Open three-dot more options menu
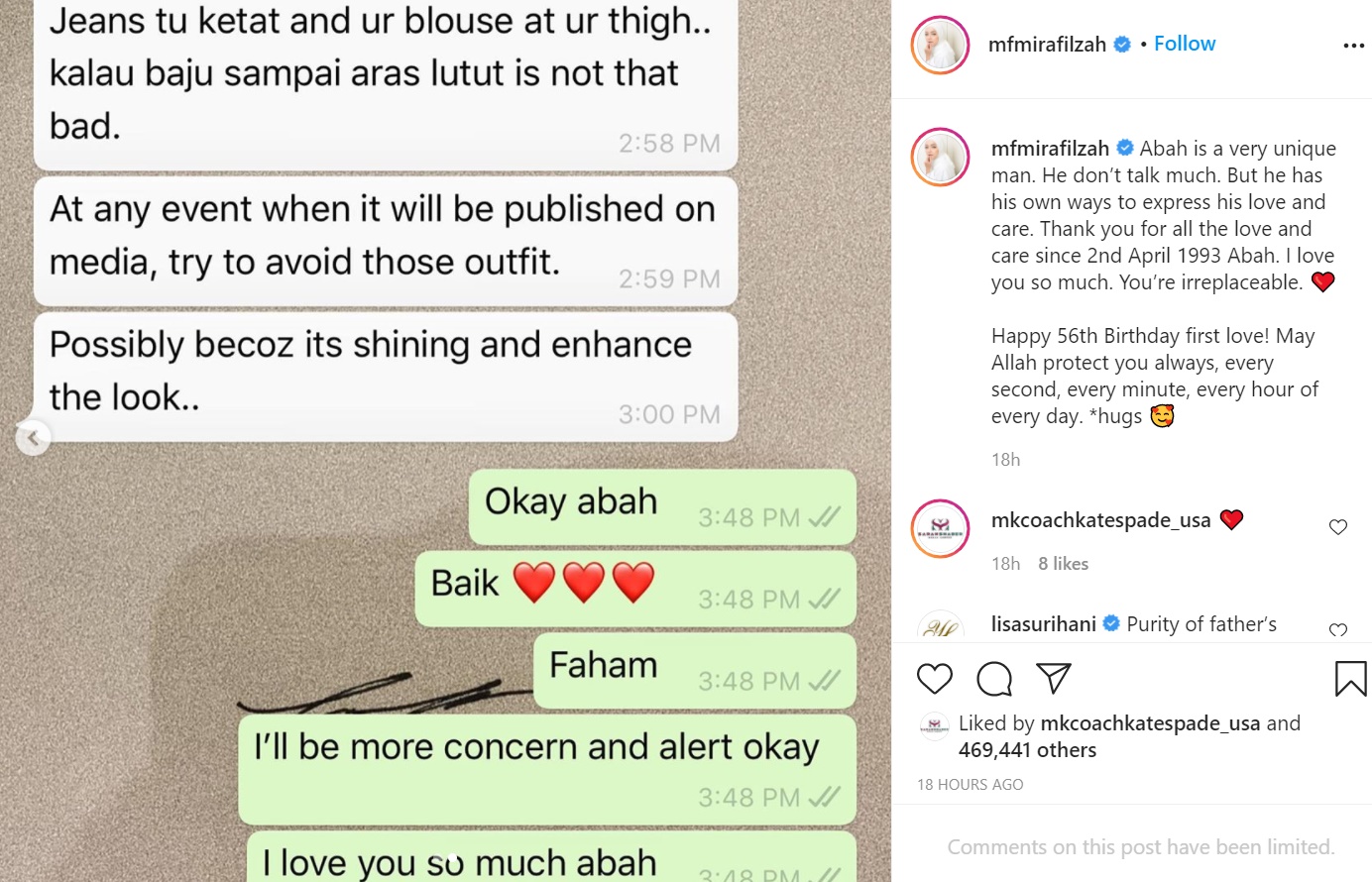This screenshot has width=1372, height=882. click(x=1353, y=46)
